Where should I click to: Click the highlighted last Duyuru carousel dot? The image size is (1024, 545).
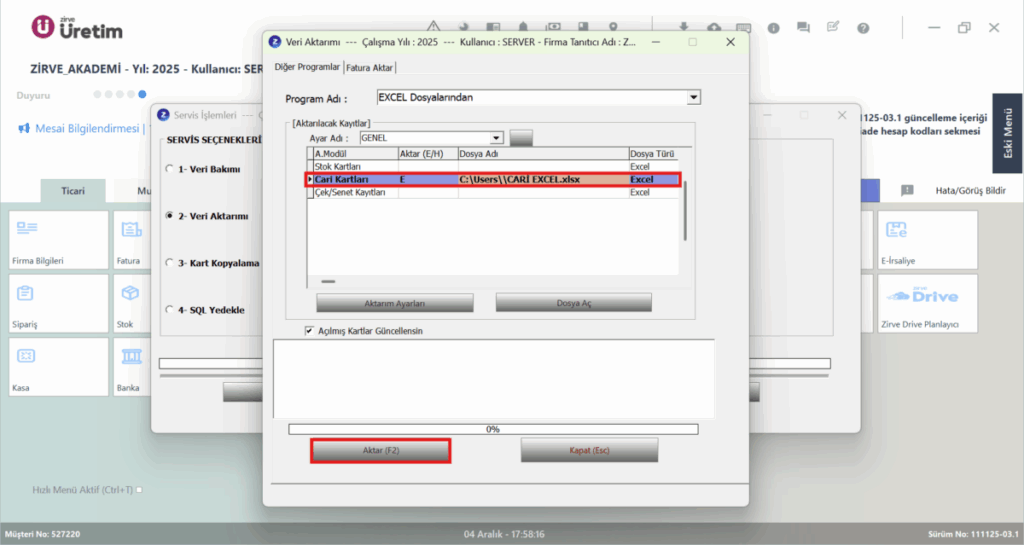click(x=142, y=95)
